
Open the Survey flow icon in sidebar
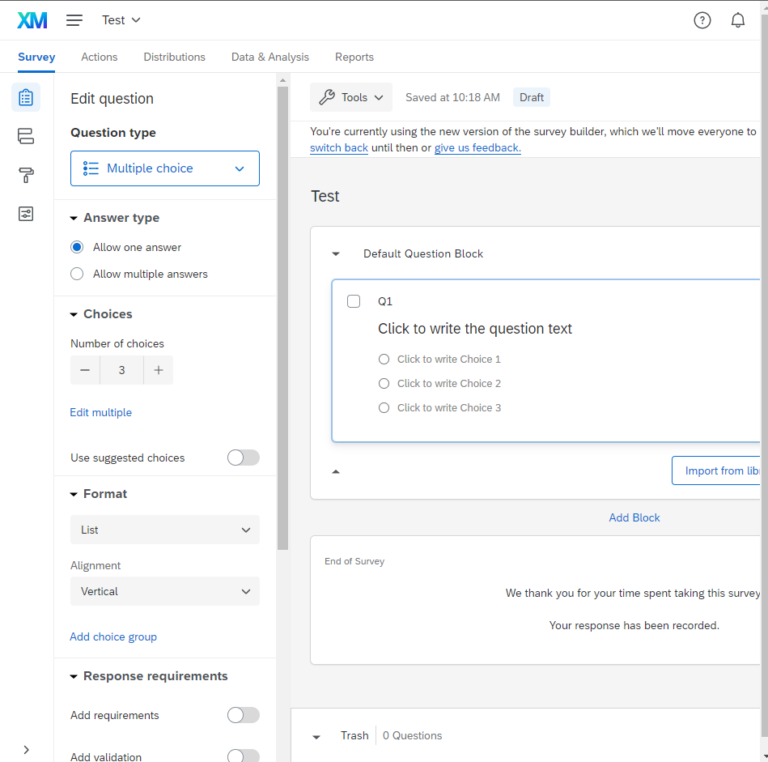[x=26, y=137]
